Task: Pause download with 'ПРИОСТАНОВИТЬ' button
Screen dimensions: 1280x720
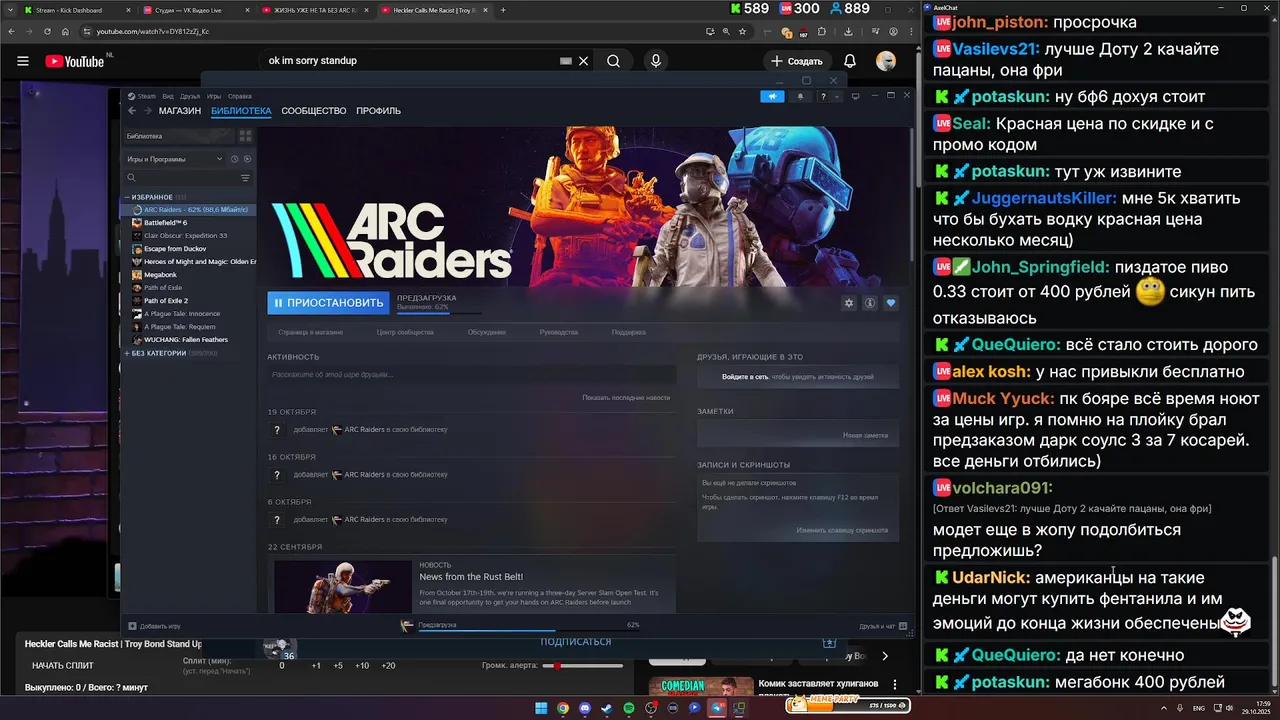Action: point(328,303)
